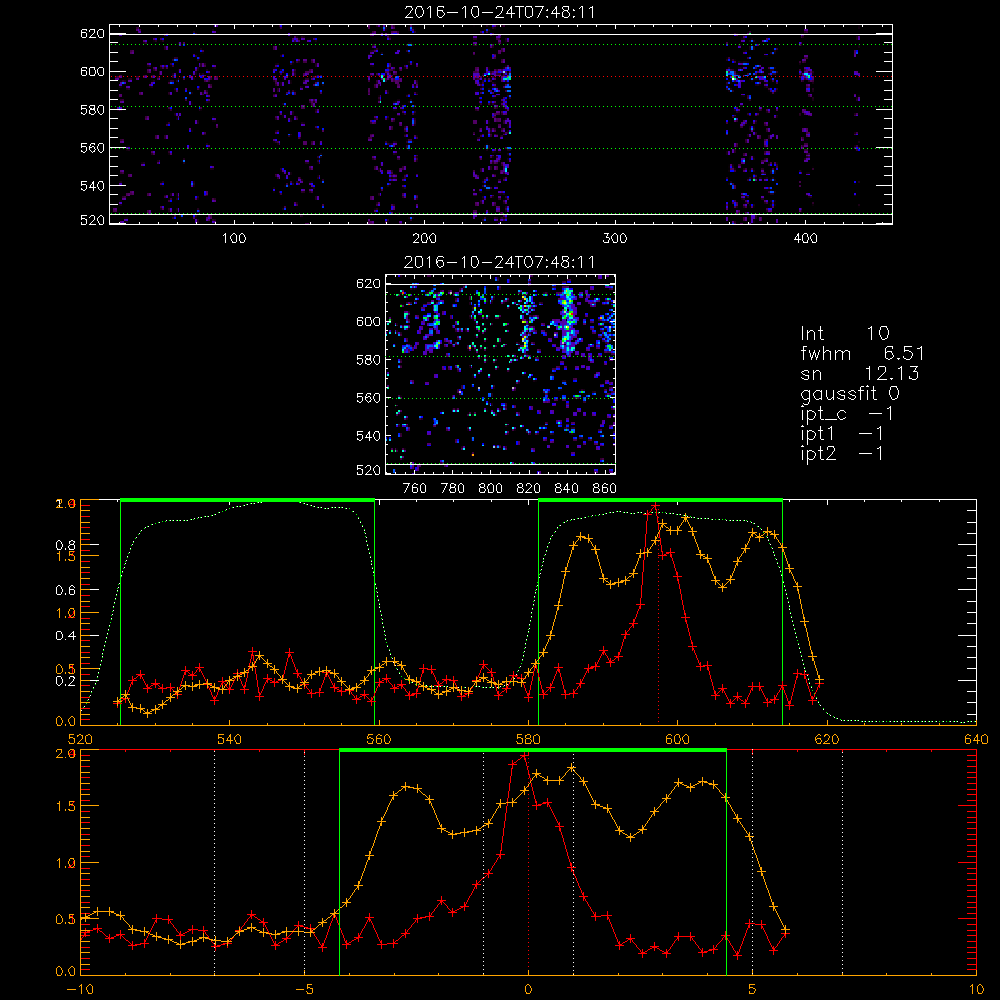Select the 'ipt2 -1' readout line

click(x=842, y=453)
